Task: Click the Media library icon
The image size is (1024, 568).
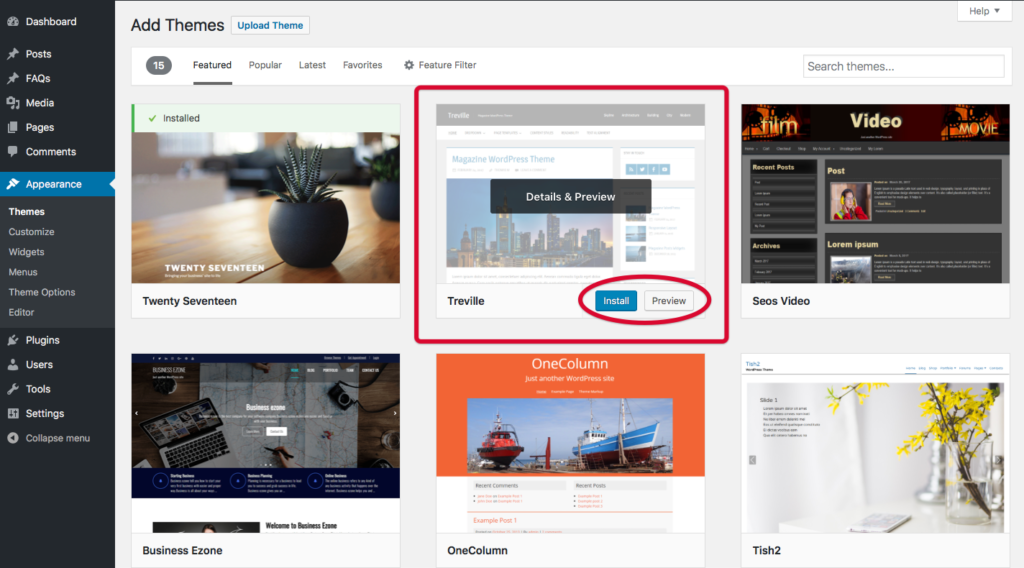Action: coord(13,103)
